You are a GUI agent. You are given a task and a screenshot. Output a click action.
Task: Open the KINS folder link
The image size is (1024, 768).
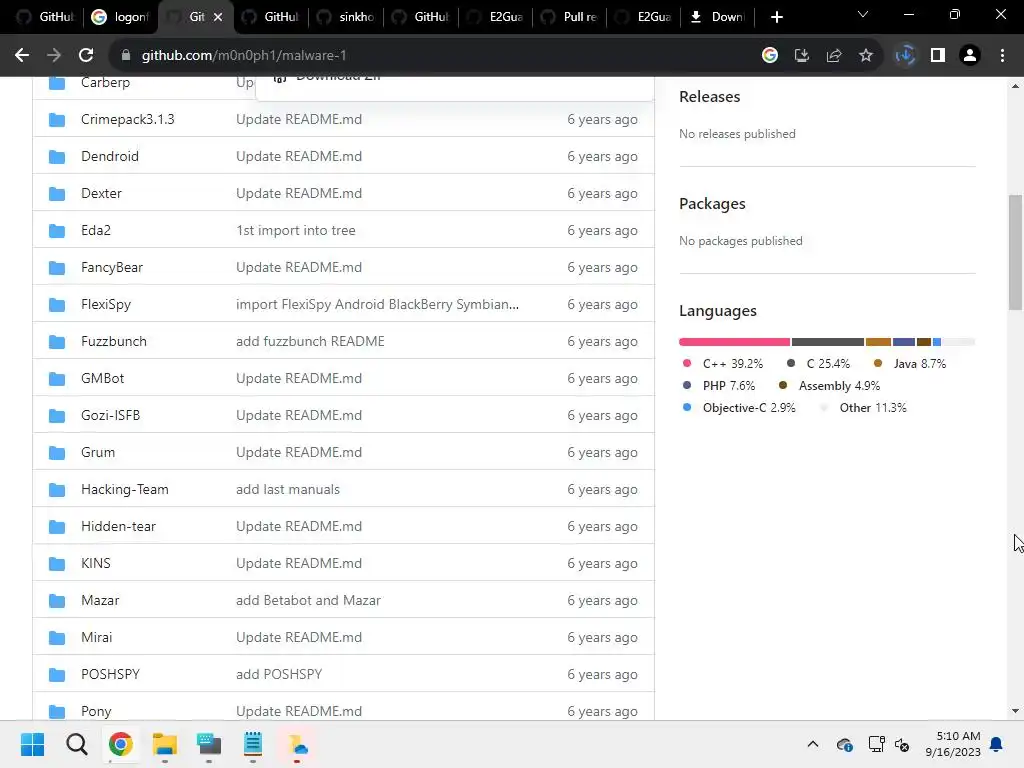pyautogui.click(x=95, y=564)
